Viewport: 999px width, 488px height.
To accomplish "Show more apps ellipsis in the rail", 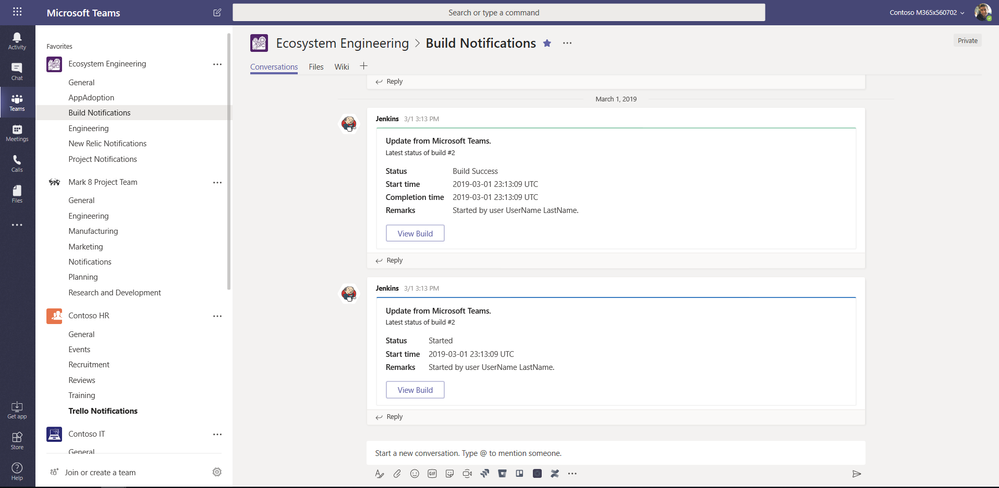I will coord(17,225).
